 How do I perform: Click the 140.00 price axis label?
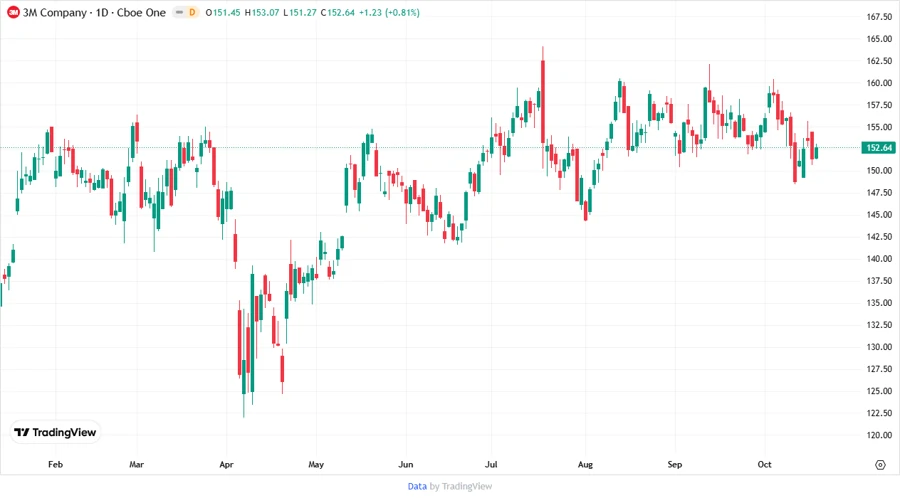[x=880, y=259]
